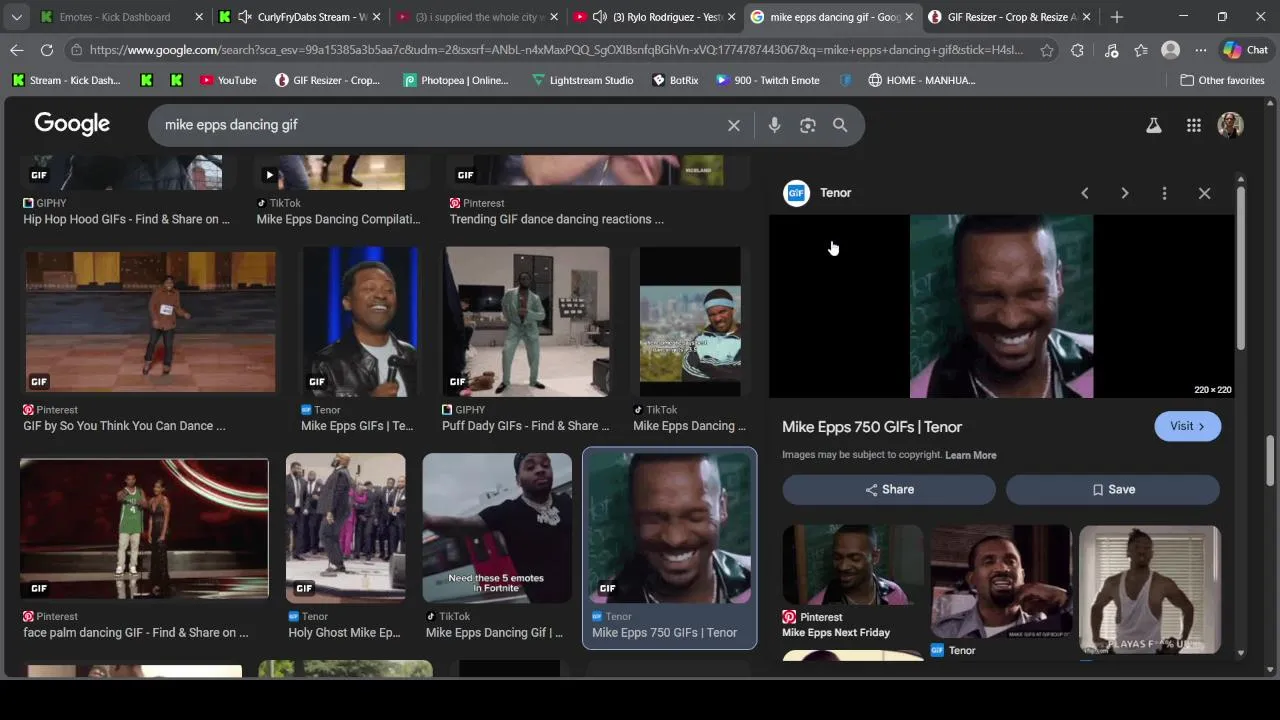Close the Emotes - Kick Dashboard tab
This screenshot has height=720, width=1280.
(x=199, y=17)
